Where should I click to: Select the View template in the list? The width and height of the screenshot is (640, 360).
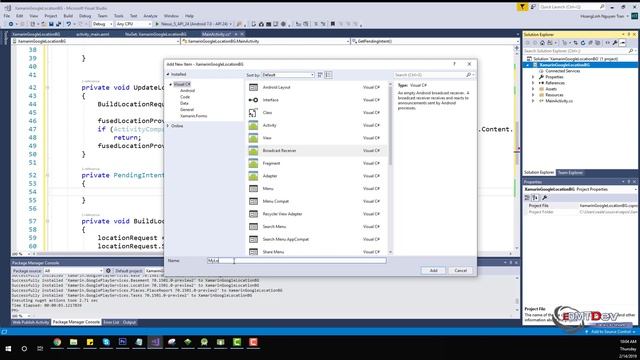coord(316,138)
